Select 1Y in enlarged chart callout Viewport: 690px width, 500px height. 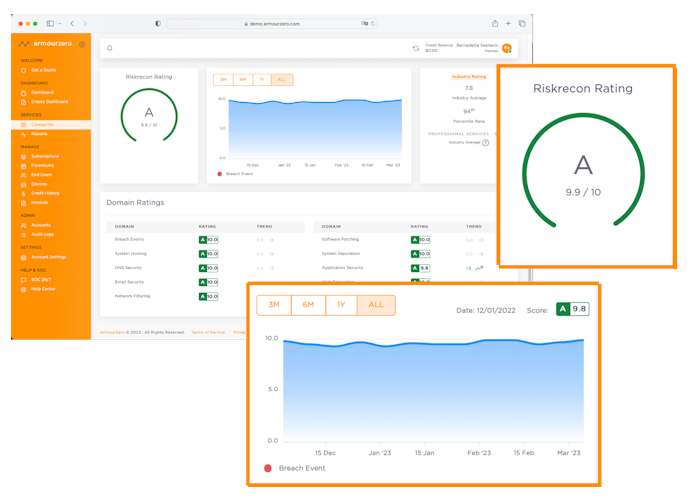[x=341, y=305]
